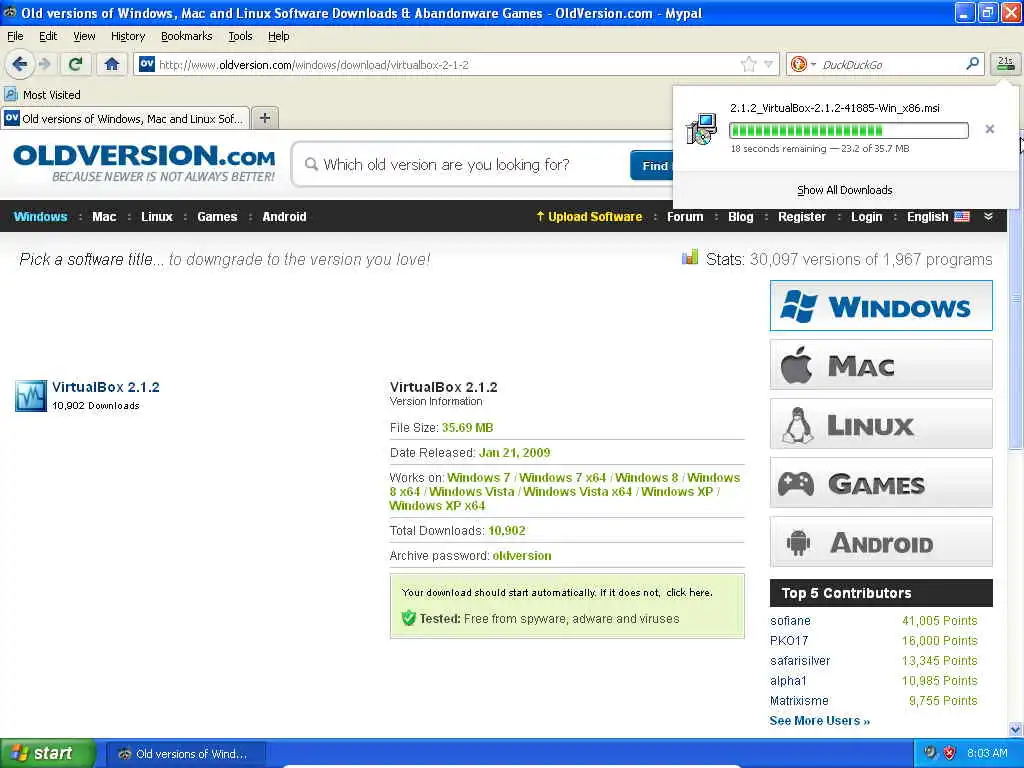The width and height of the screenshot is (1024, 768).
Task: Click the stats bar chart icon
Action: pos(690,257)
